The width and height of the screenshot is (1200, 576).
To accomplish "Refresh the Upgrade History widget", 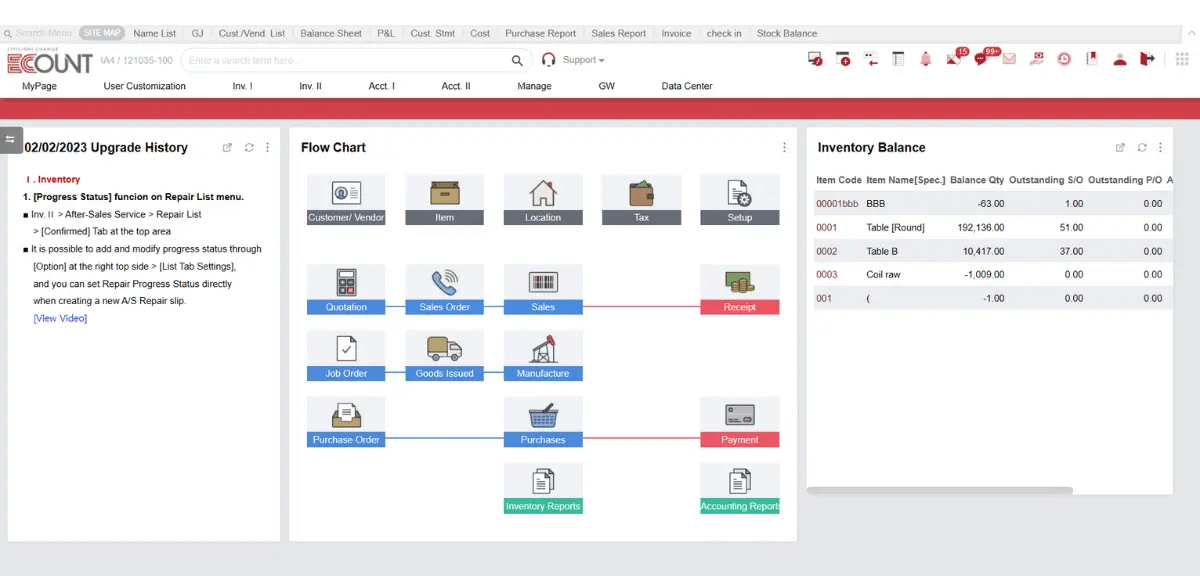I will (248, 147).
